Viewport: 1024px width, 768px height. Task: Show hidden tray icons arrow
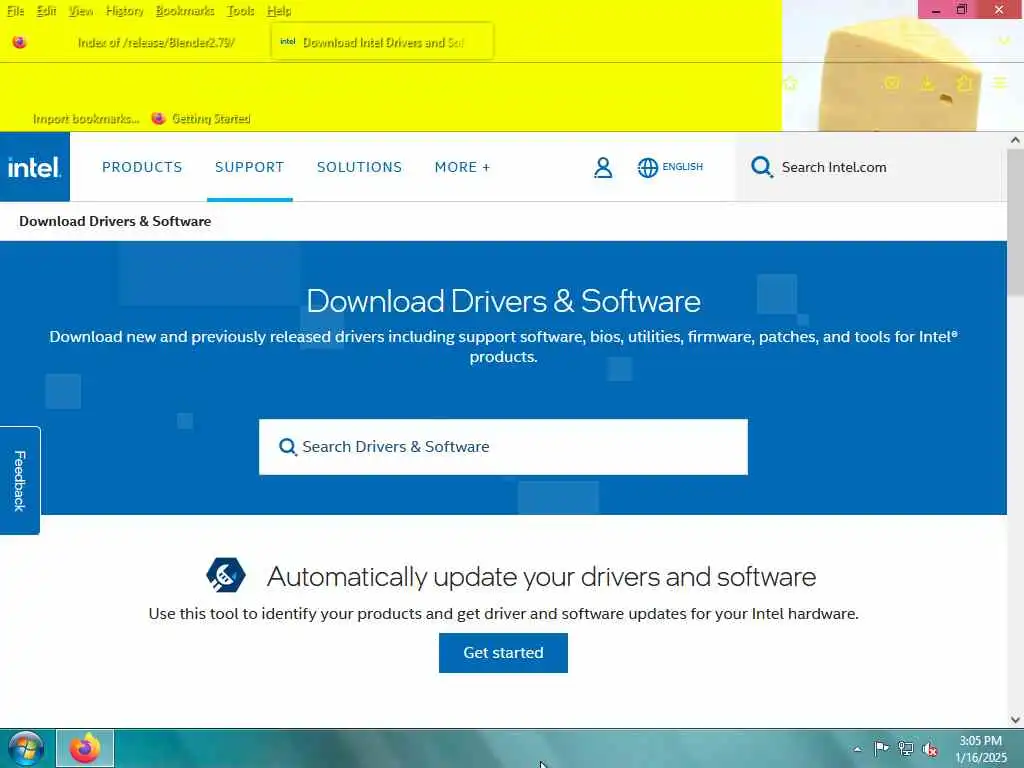857,749
